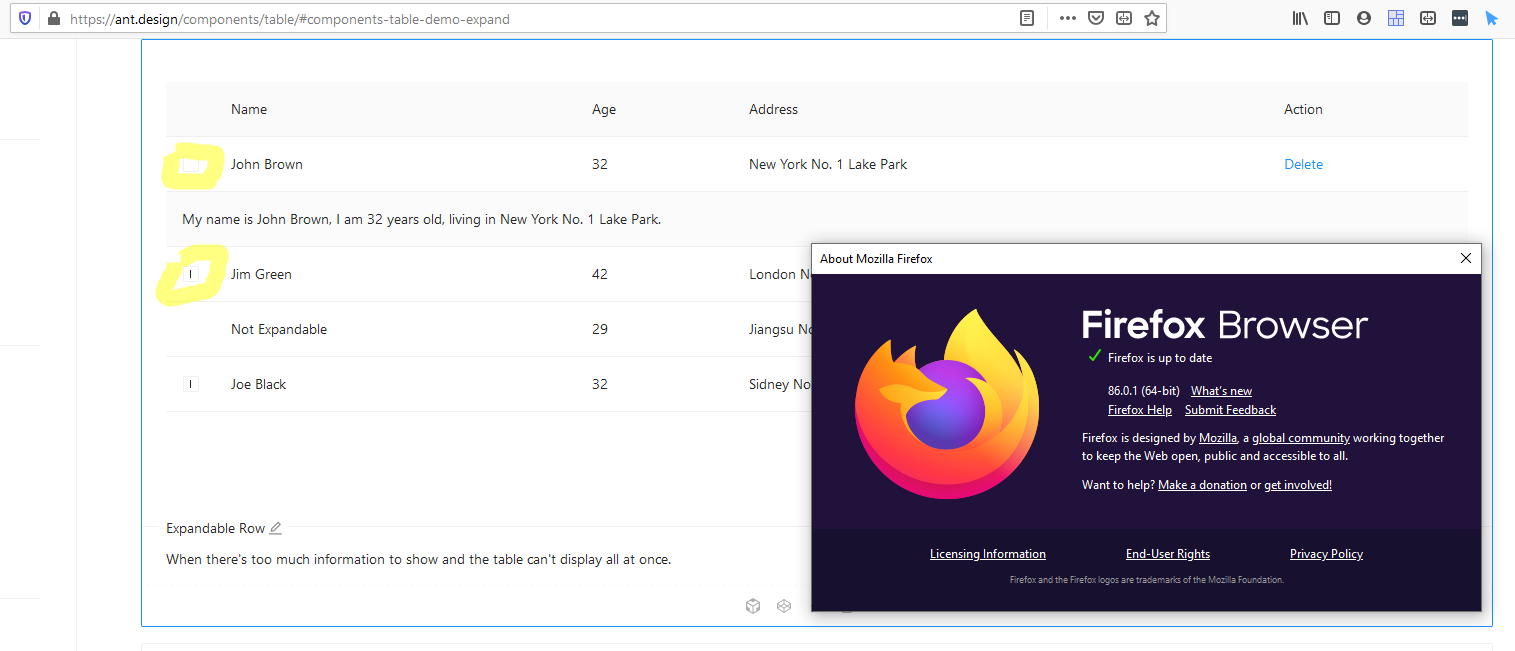Click the Age column header
The height and width of the screenshot is (651, 1515).
[604, 109]
